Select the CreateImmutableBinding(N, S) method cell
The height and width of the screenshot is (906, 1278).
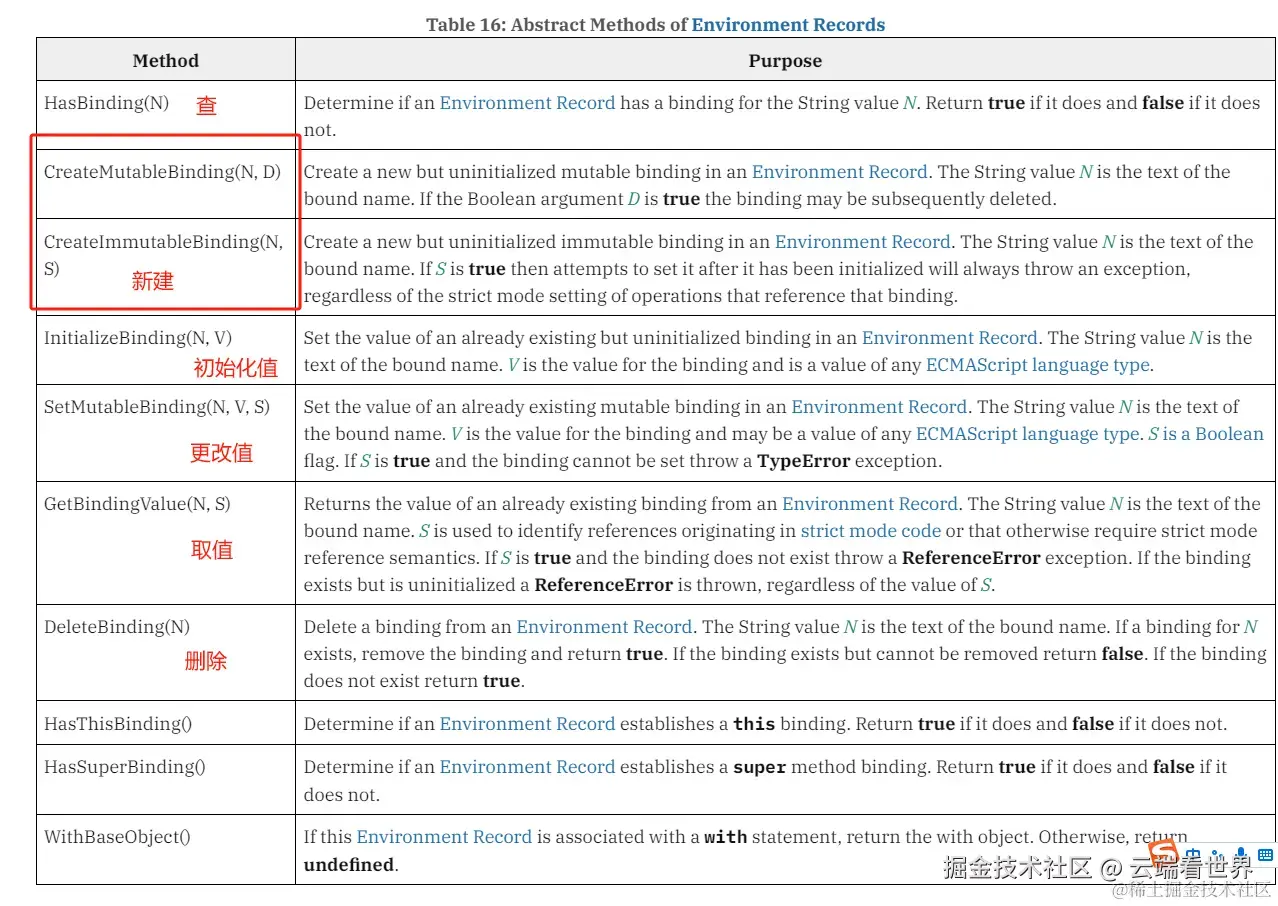coord(166,267)
